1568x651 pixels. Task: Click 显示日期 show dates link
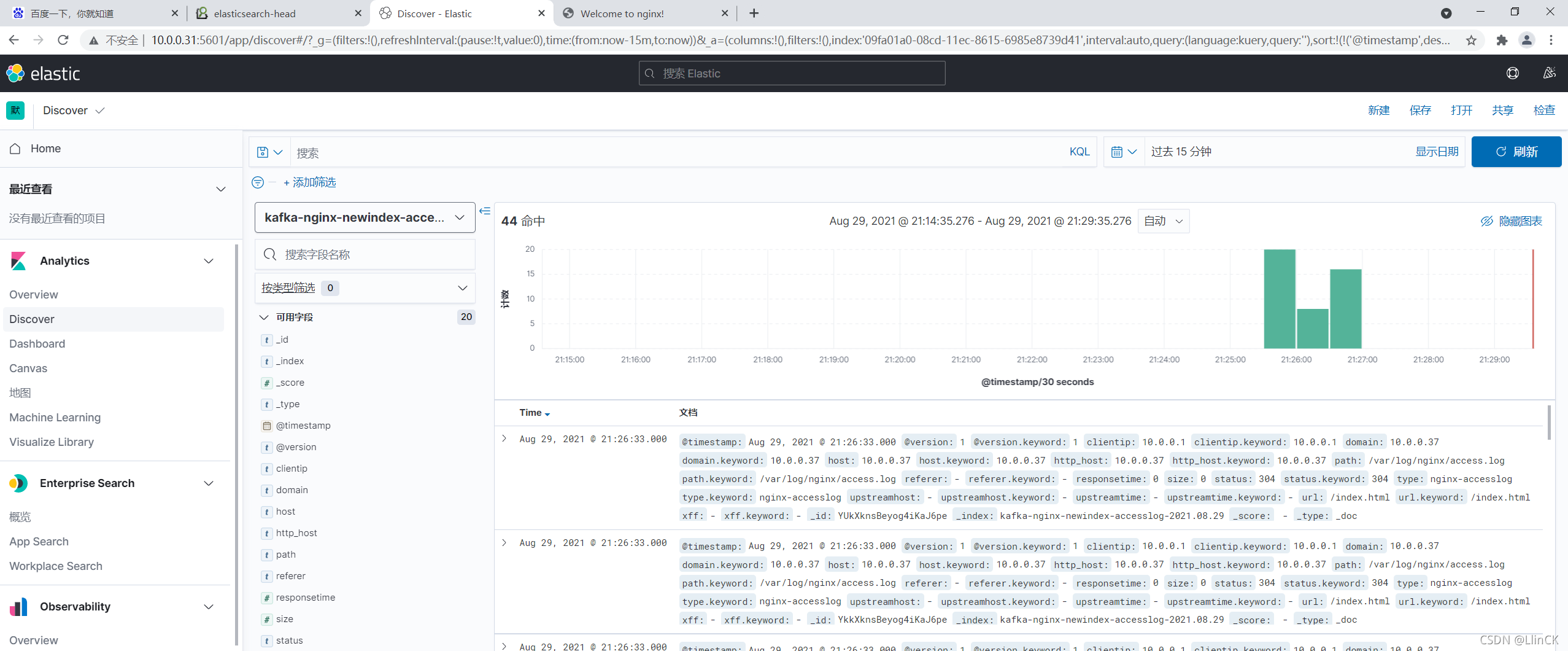[1437, 152]
